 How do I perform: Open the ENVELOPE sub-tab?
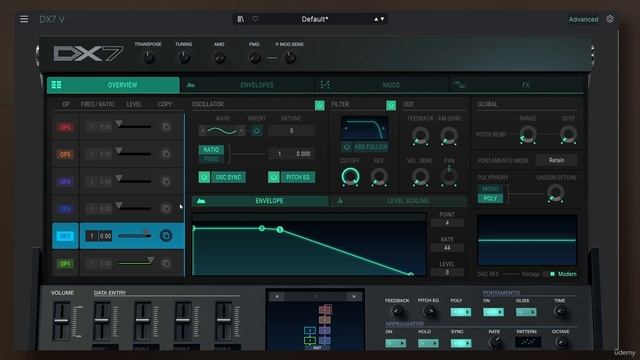click(x=260, y=201)
